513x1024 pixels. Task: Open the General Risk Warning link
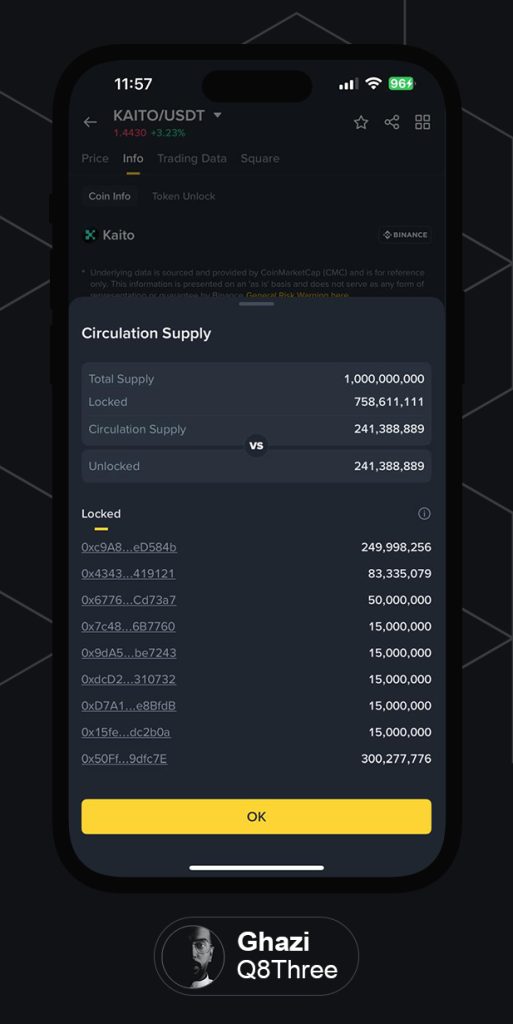pyautogui.click(x=297, y=295)
